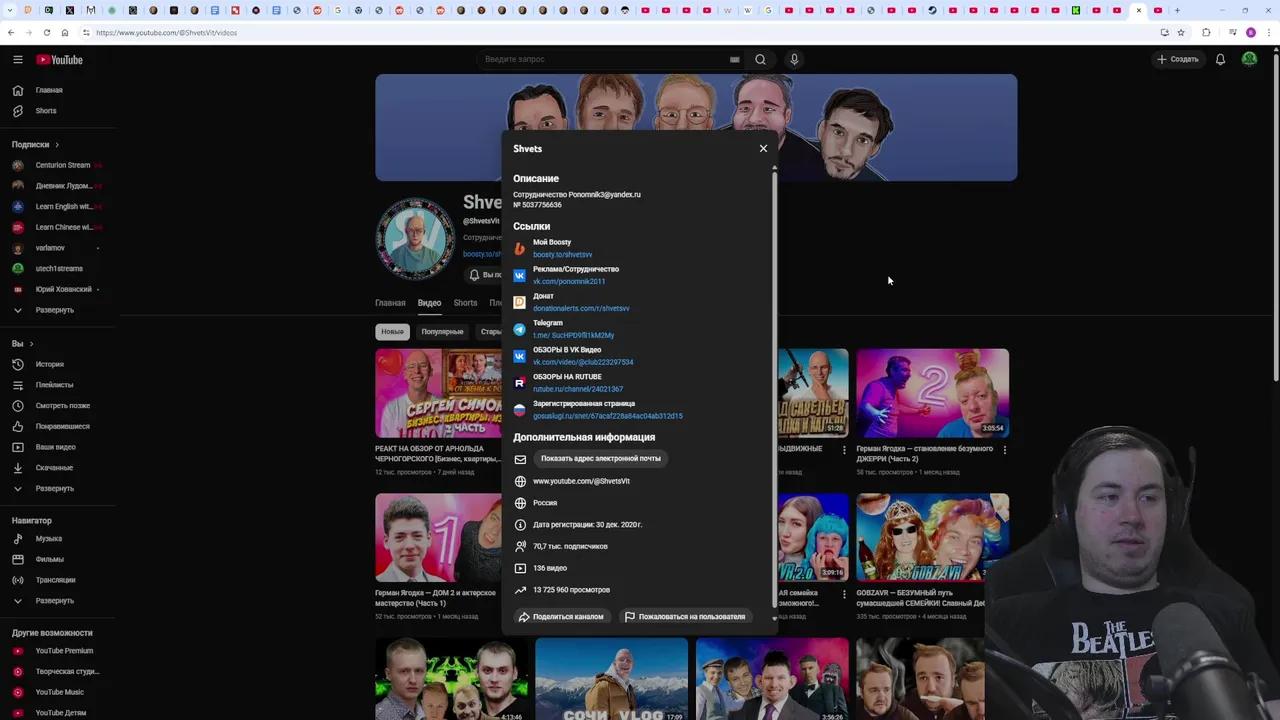Switch to the Shorts channel tab
1280x720 pixels.
tap(465, 303)
